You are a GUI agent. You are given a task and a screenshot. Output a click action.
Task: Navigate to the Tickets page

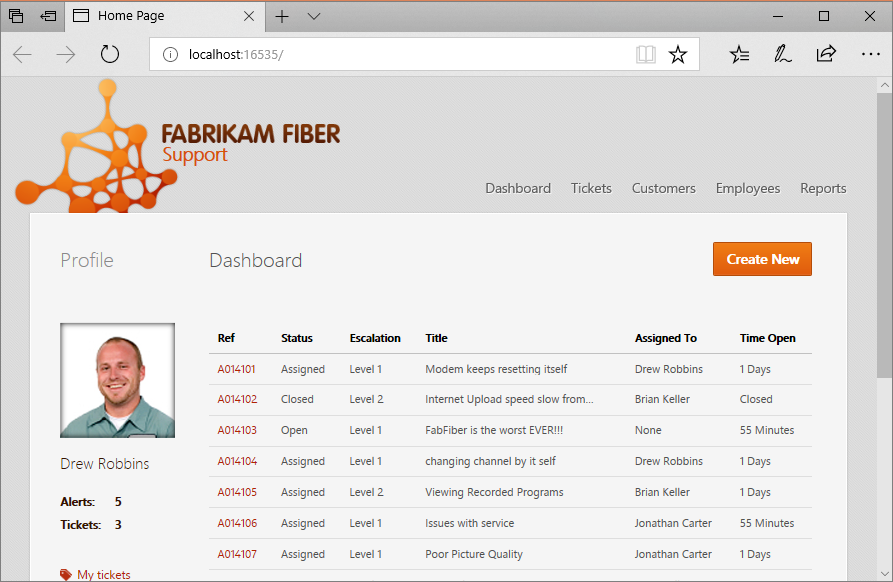591,188
